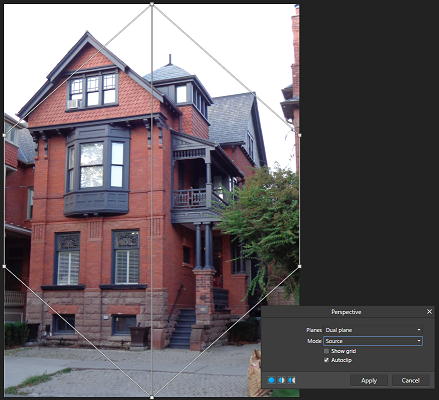Cancel the perspective adjustment
This screenshot has width=439, height=400.
point(410,380)
